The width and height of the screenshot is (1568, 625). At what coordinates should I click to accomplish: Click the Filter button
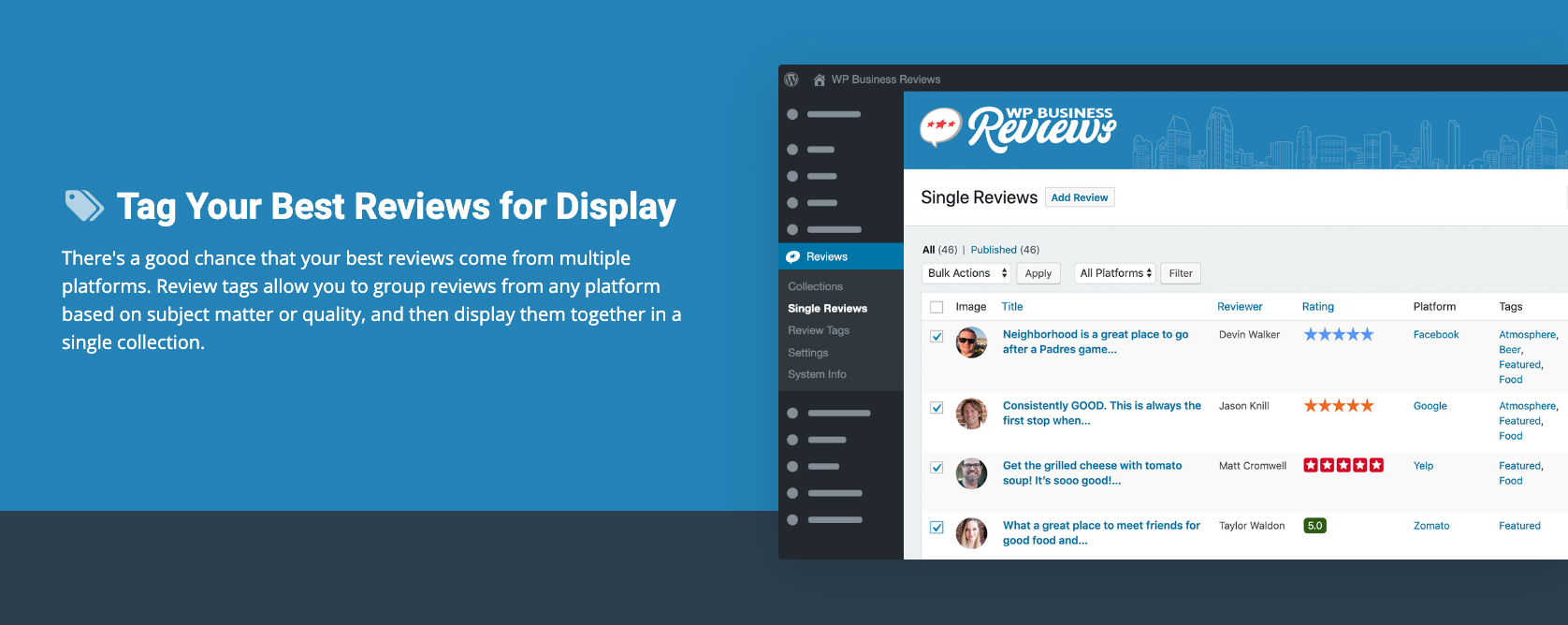(x=1181, y=273)
